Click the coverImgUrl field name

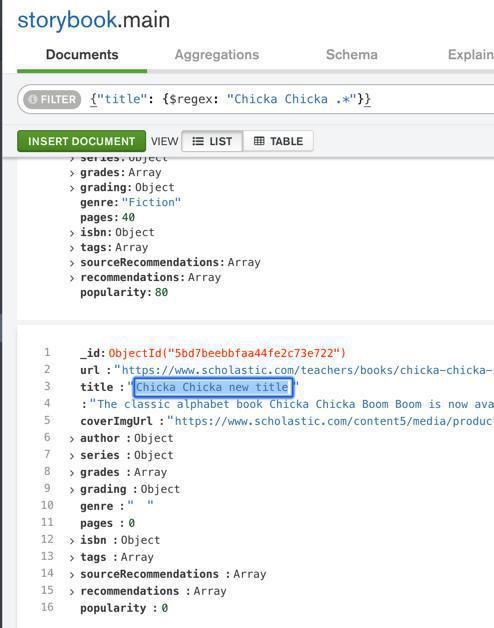point(116,421)
